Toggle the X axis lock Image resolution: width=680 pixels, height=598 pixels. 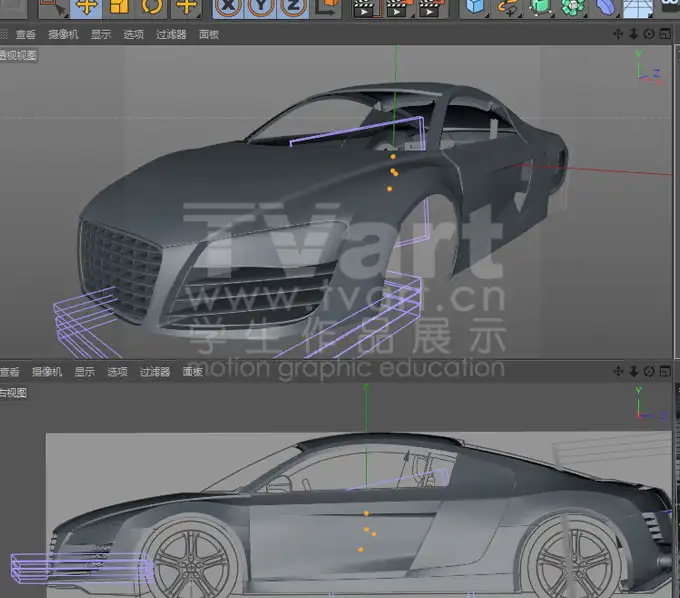click(x=229, y=8)
